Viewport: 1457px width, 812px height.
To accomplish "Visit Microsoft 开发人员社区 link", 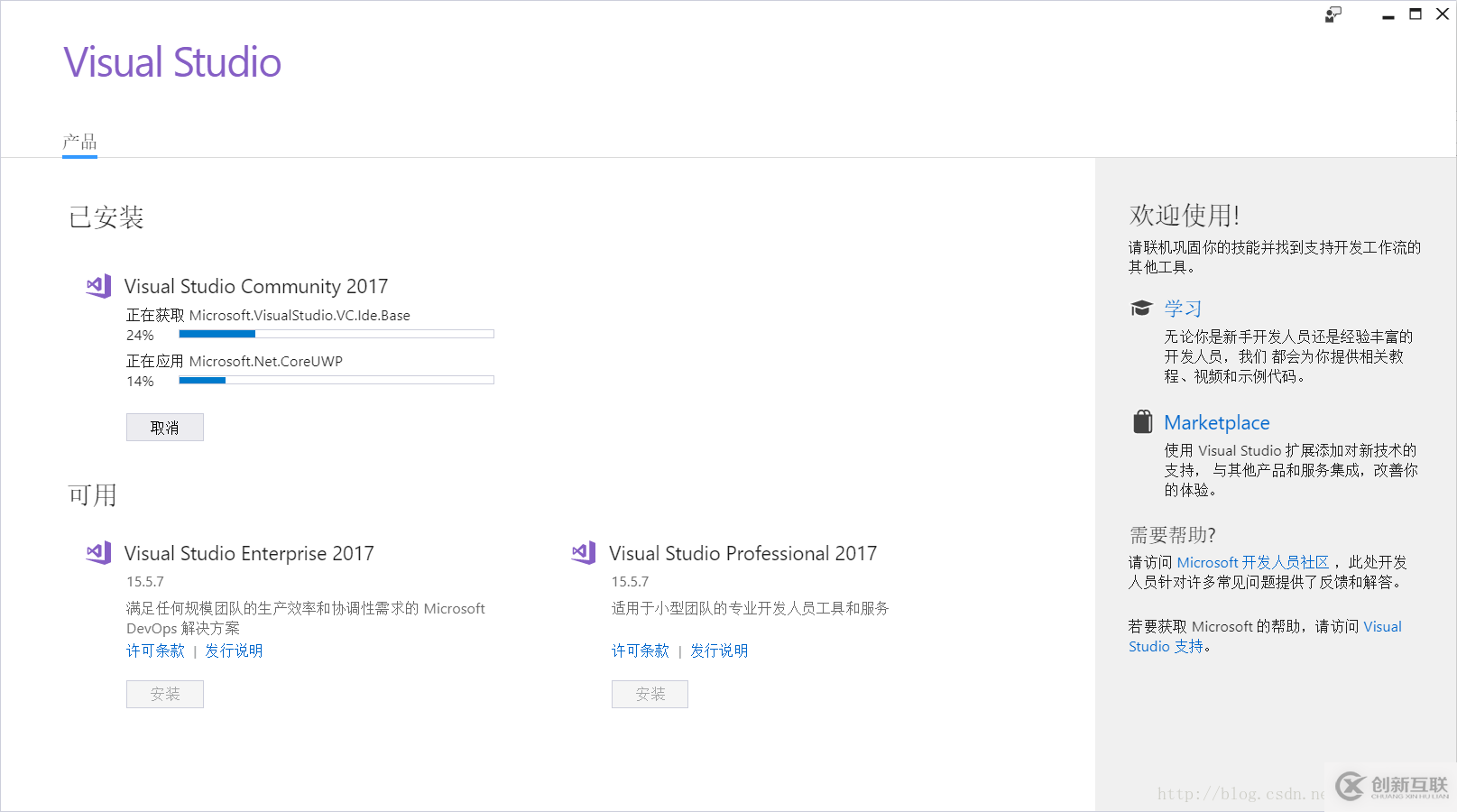I will [x=1253, y=562].
